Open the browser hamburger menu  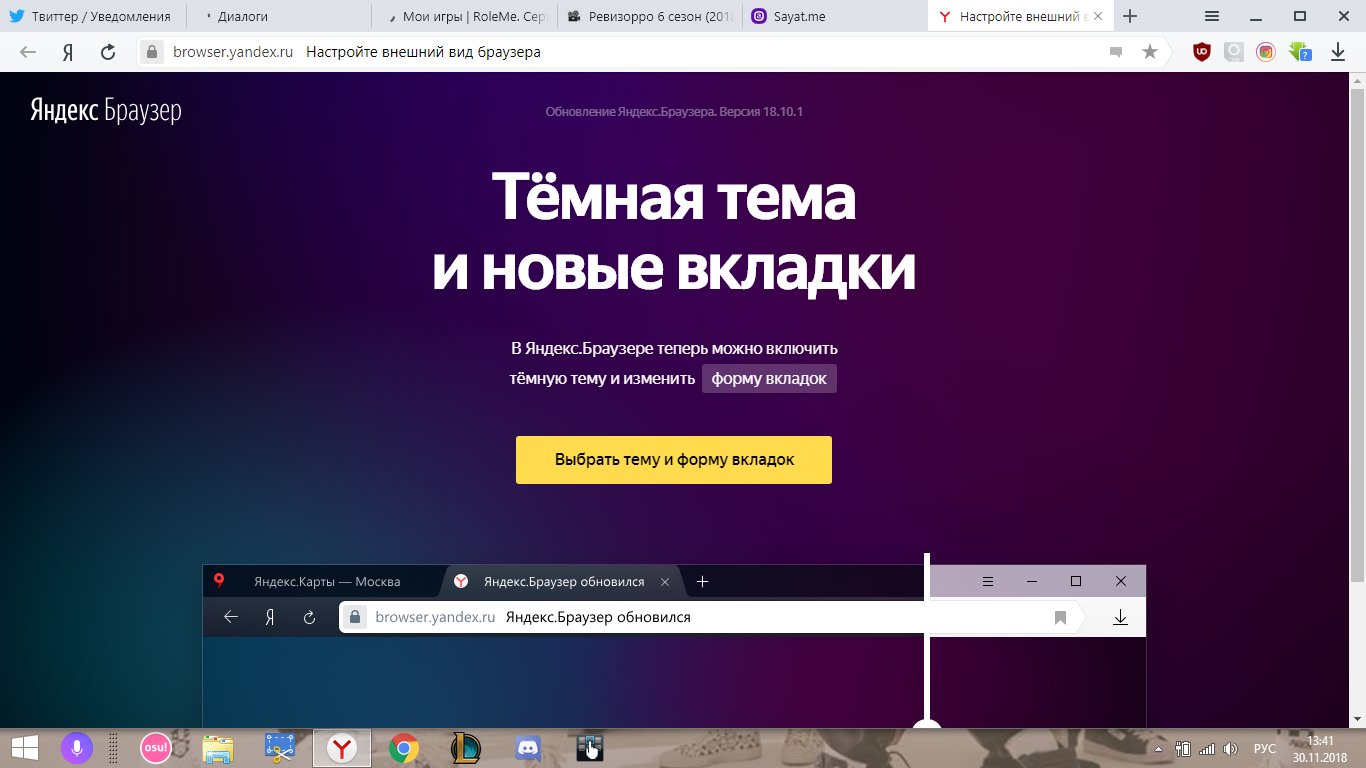click(1211, 16)
